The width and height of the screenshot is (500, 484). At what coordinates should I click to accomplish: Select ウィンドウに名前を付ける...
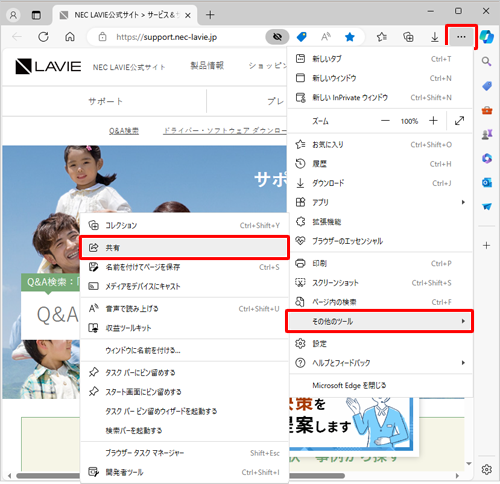coord(184,350)
